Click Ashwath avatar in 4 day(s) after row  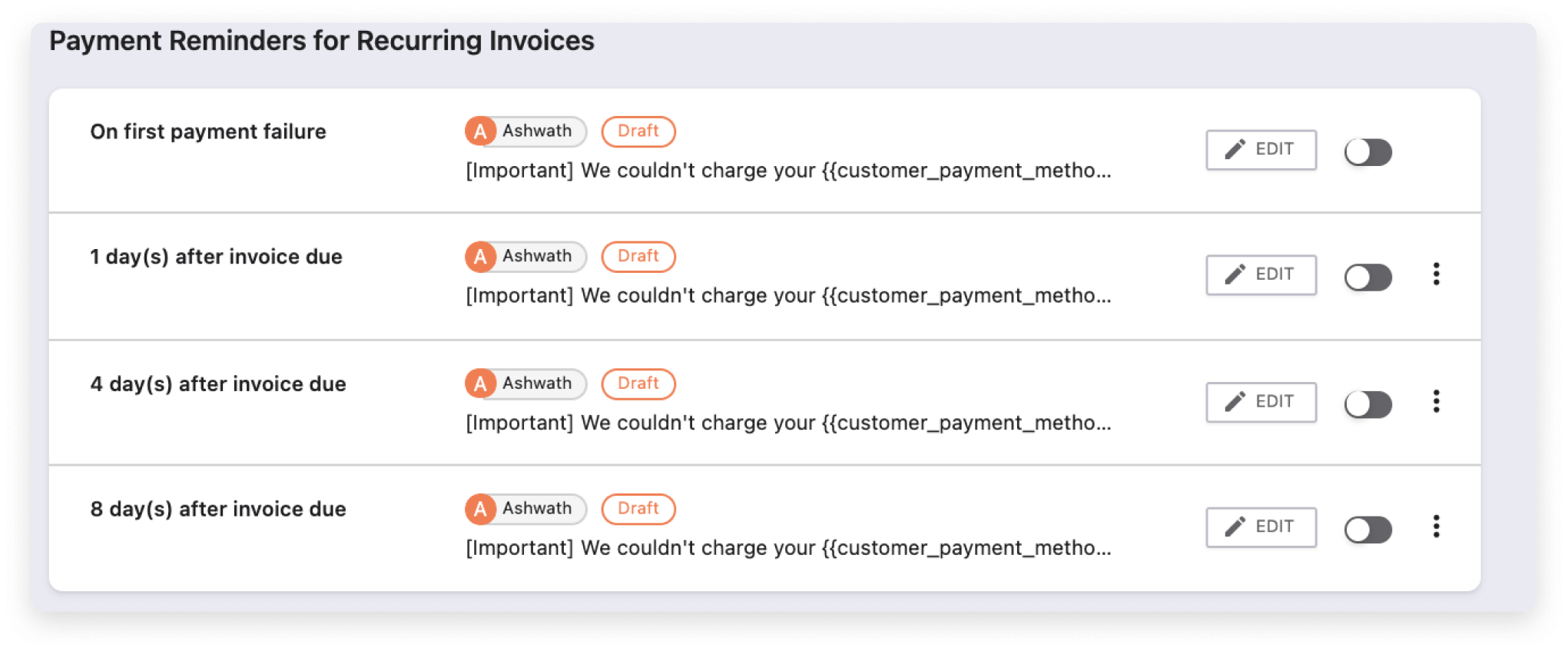pos(481,384)
